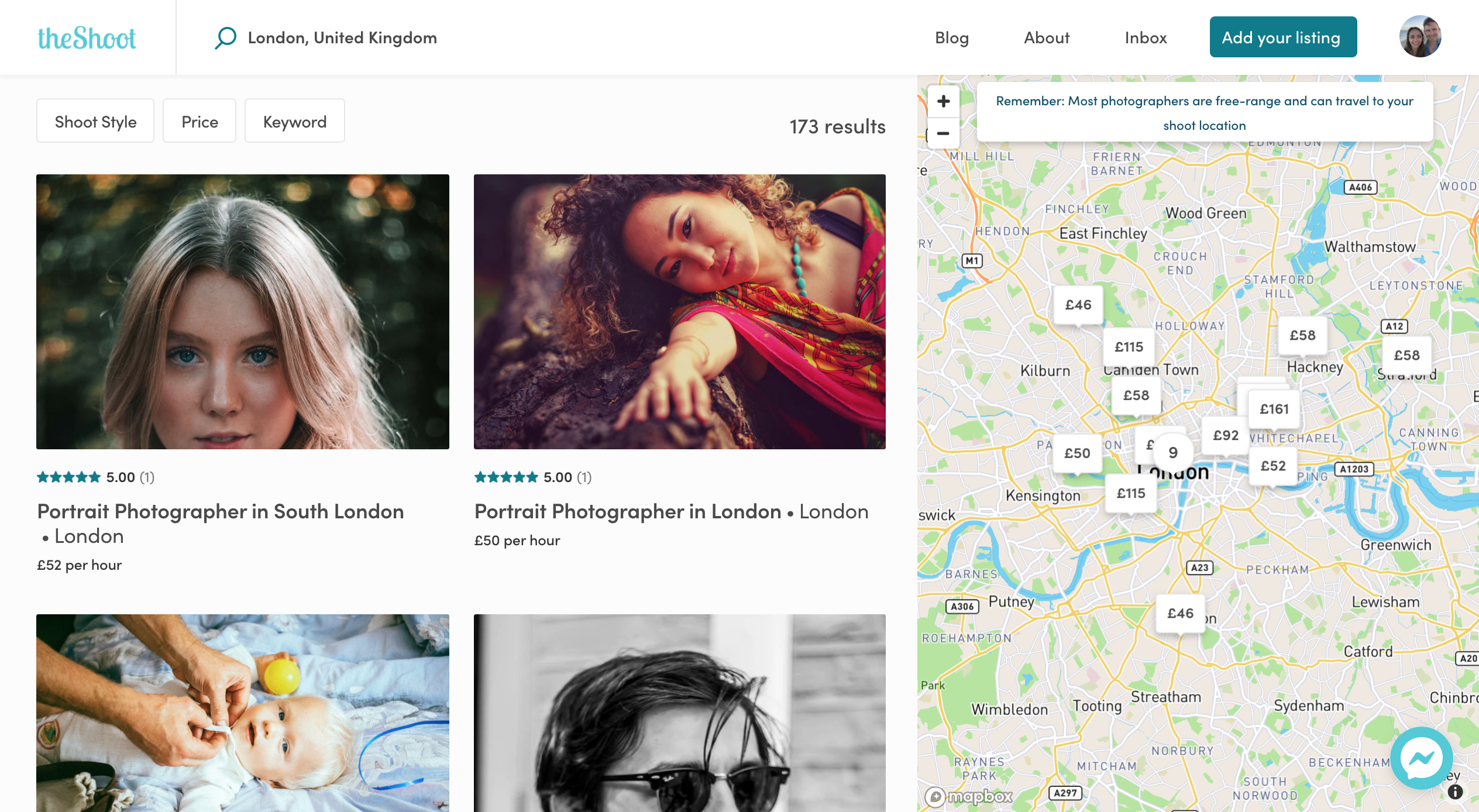Select the £161 price marker on map
Viewport: 1479px width, 812px height.
tap(1273, 410)
